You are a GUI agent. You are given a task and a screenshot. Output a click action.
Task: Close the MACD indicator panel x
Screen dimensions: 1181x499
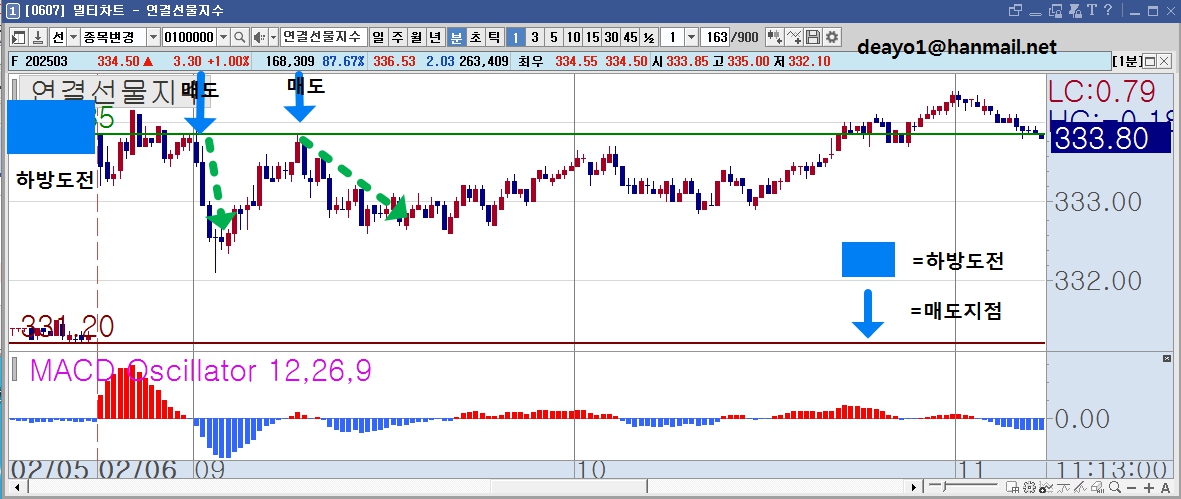(1167, 360)
